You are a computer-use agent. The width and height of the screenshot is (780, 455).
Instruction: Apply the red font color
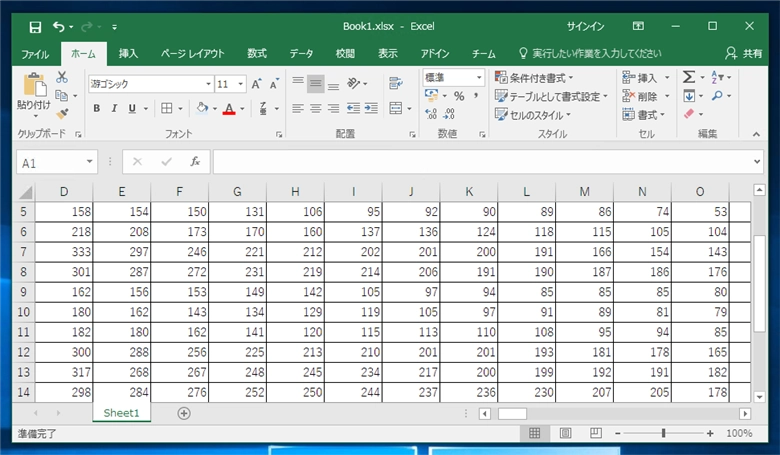click(x=229, y=108)
